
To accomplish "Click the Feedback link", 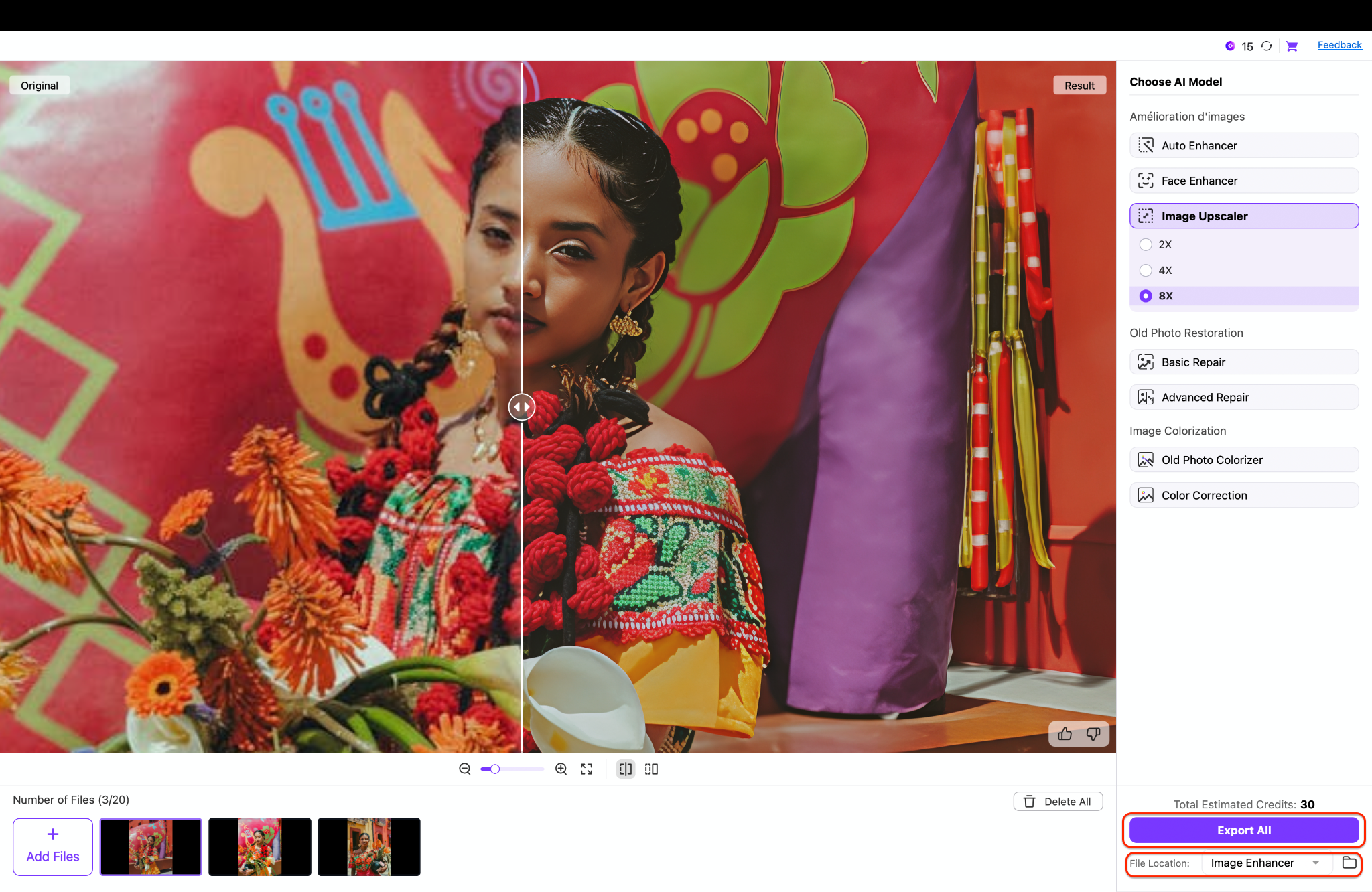I will [x=1339, y=44].
